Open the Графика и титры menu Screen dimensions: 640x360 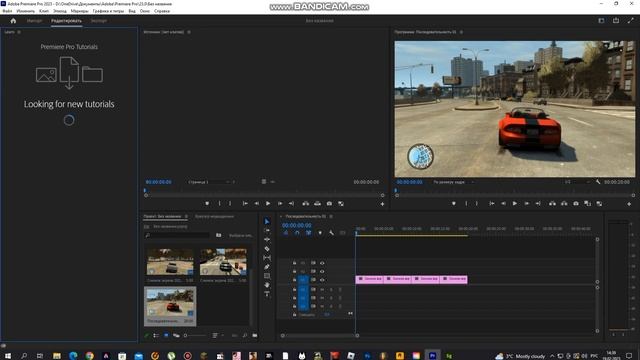(108, 11)
